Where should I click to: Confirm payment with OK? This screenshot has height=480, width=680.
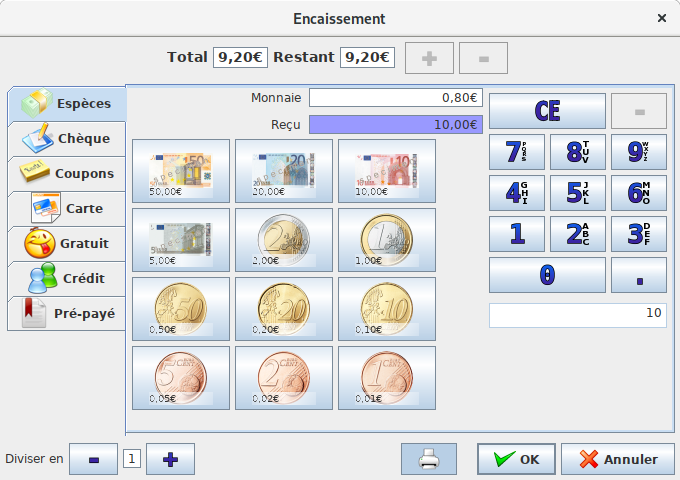[517, 459]
